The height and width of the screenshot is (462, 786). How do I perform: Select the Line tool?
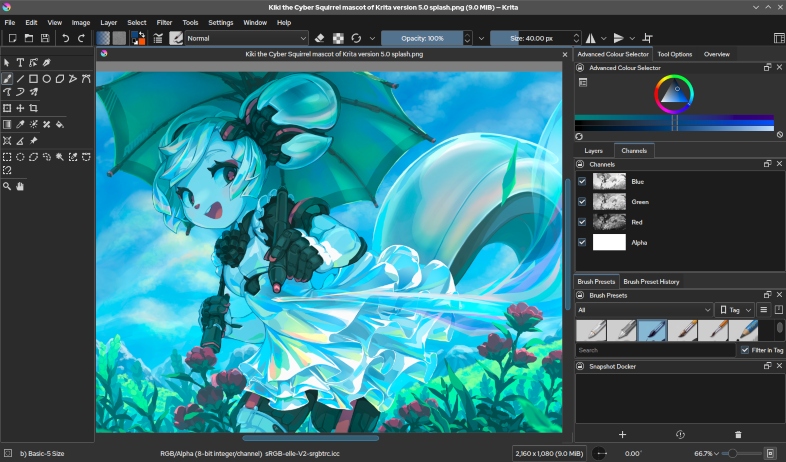coord(20,79)
